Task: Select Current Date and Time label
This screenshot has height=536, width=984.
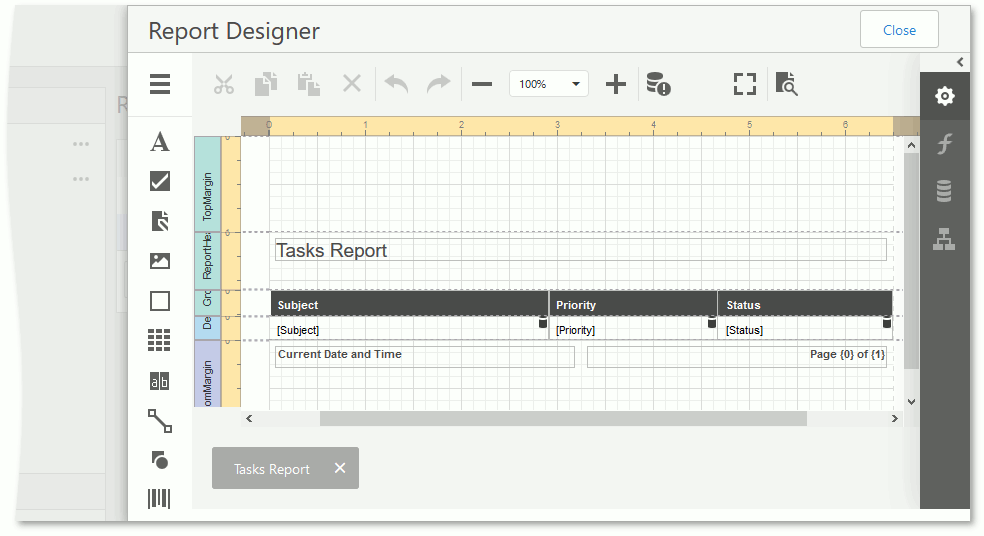Action: 425,356
